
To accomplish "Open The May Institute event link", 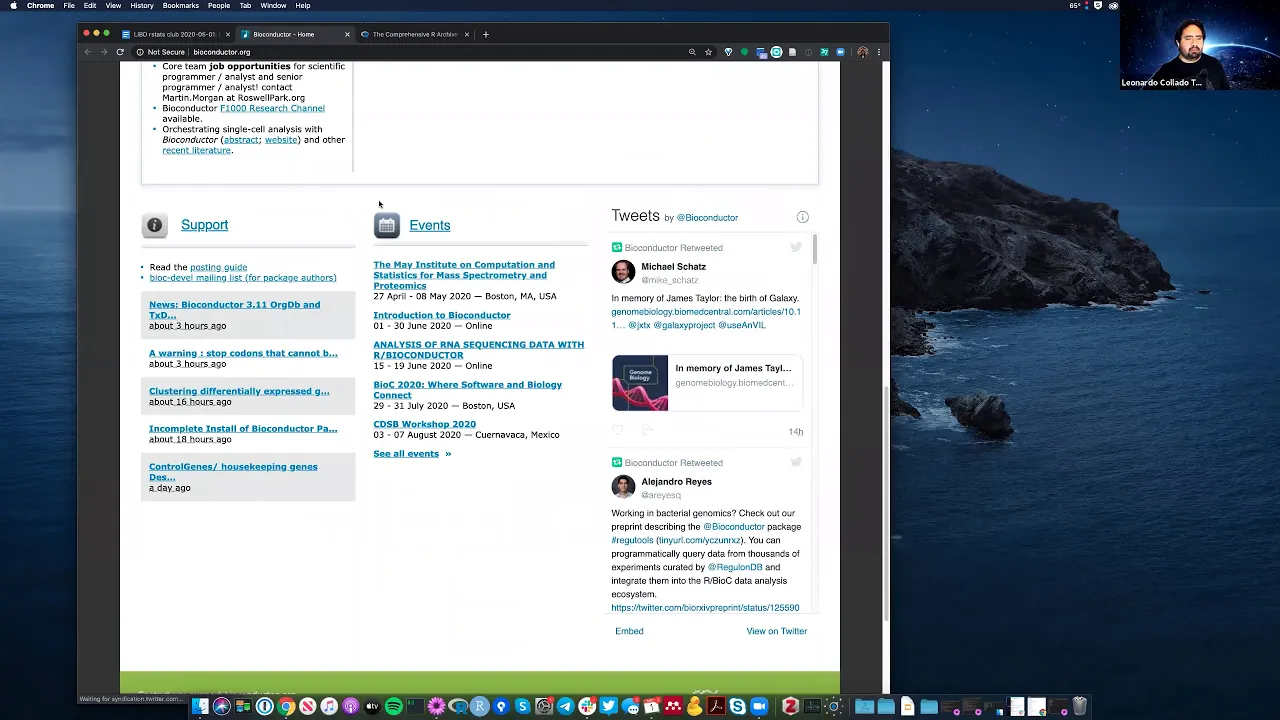I will 464,275.
